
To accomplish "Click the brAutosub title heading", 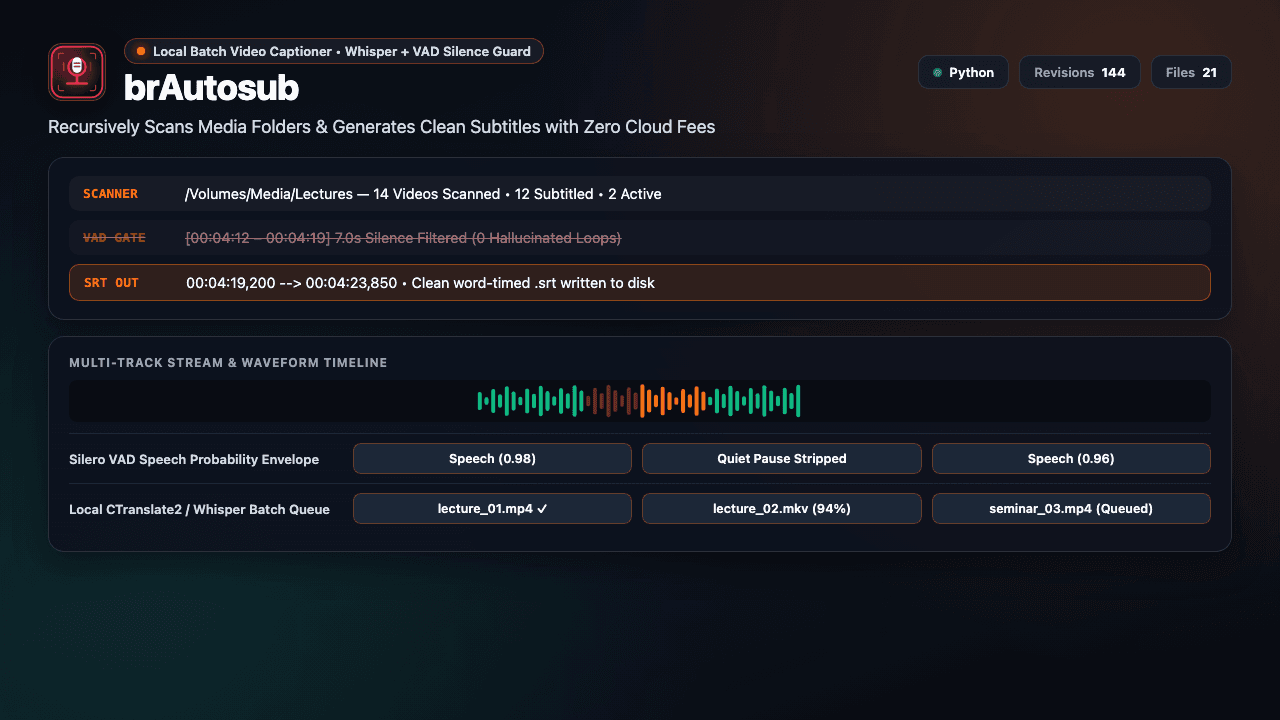I will click(212, 88).
